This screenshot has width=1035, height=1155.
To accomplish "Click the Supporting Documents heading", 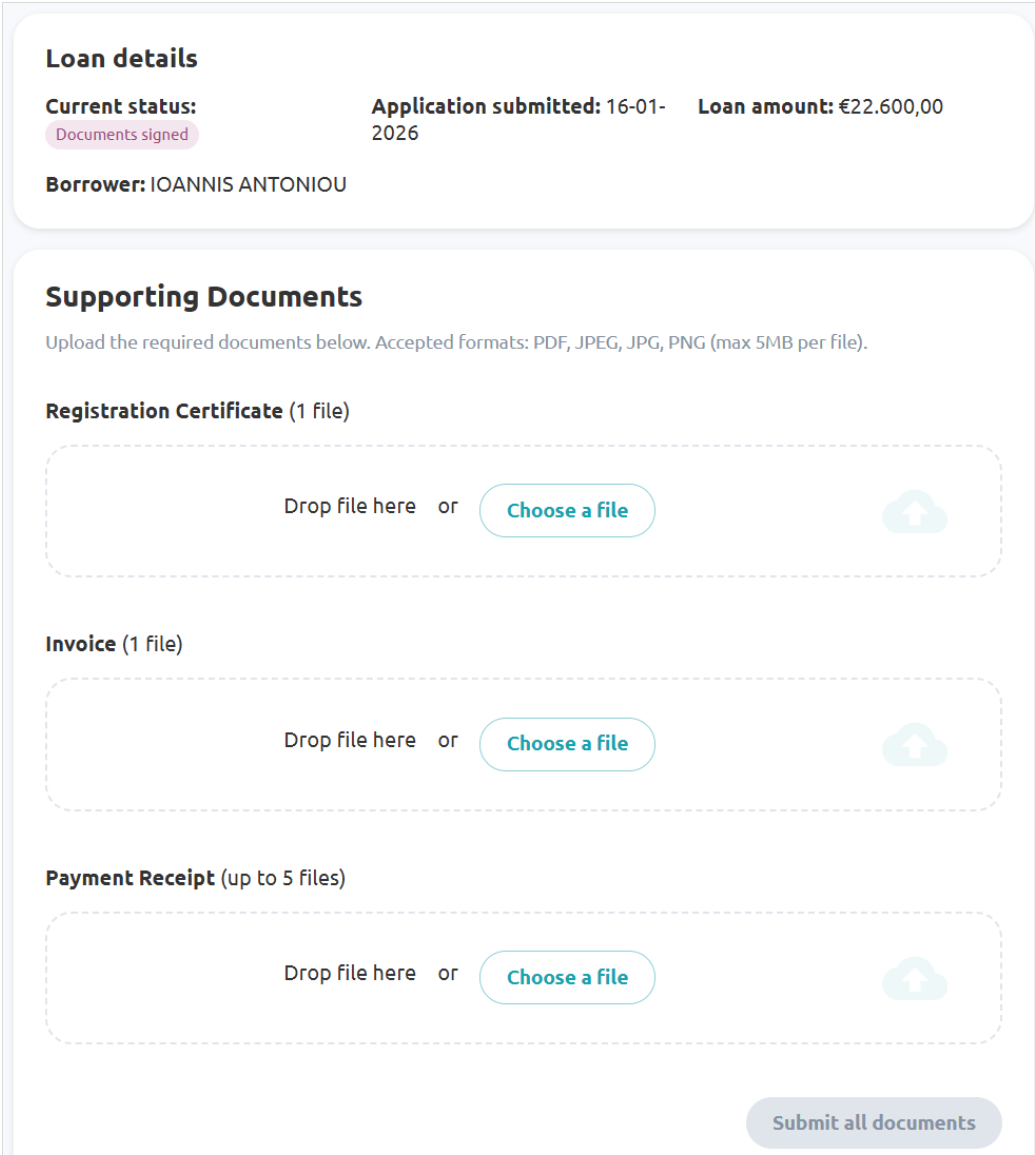I will tap(204, 297).
